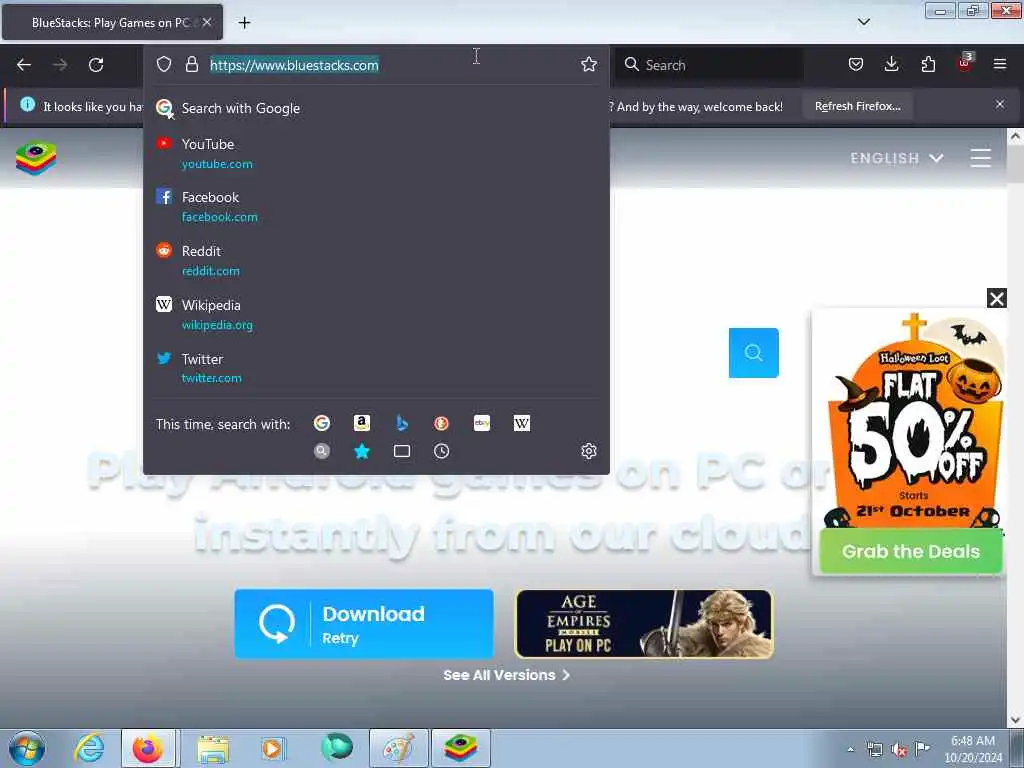Close the Halloween deal popup

click(997, 298)
